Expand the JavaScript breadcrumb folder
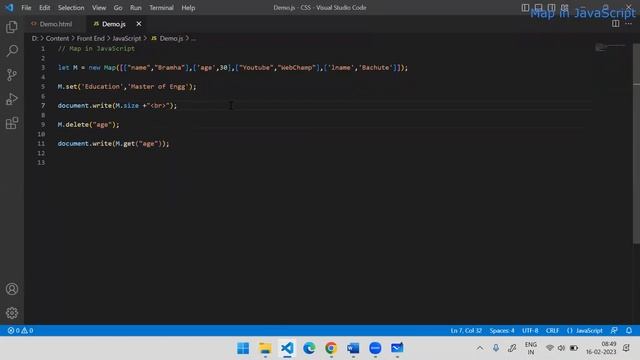 click(127, 38)
